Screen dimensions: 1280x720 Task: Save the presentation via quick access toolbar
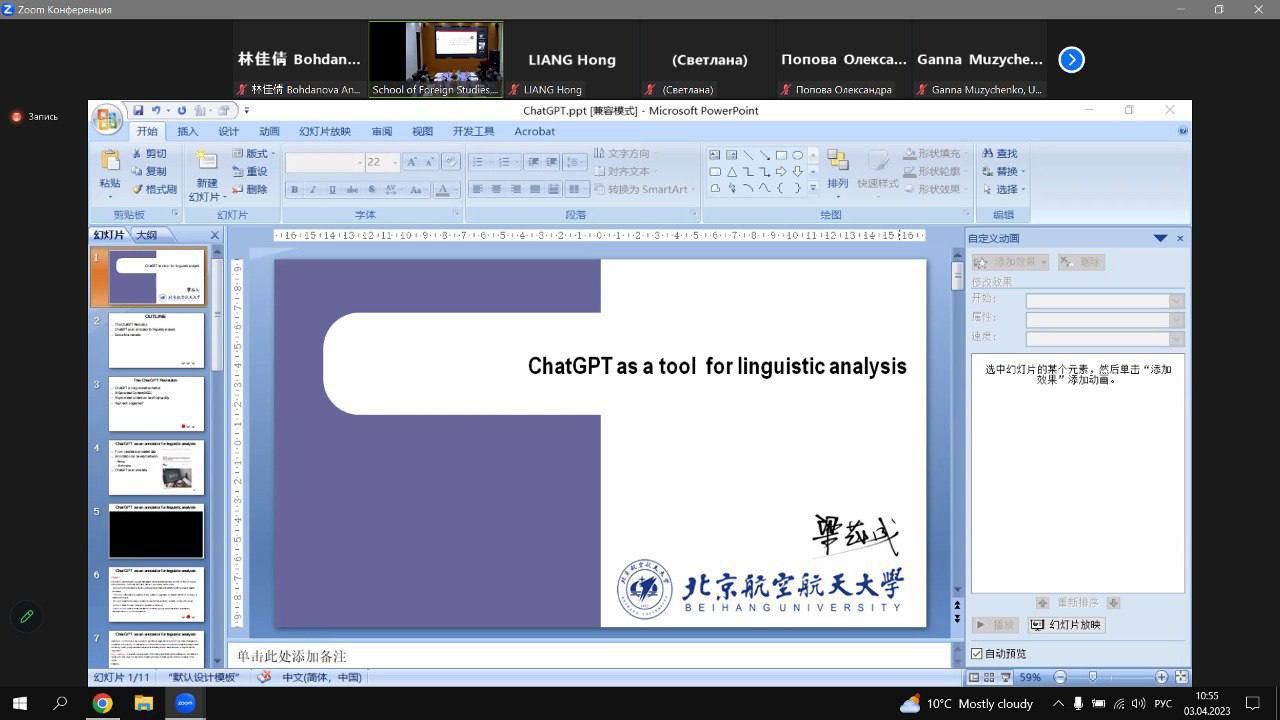(138, 111)
